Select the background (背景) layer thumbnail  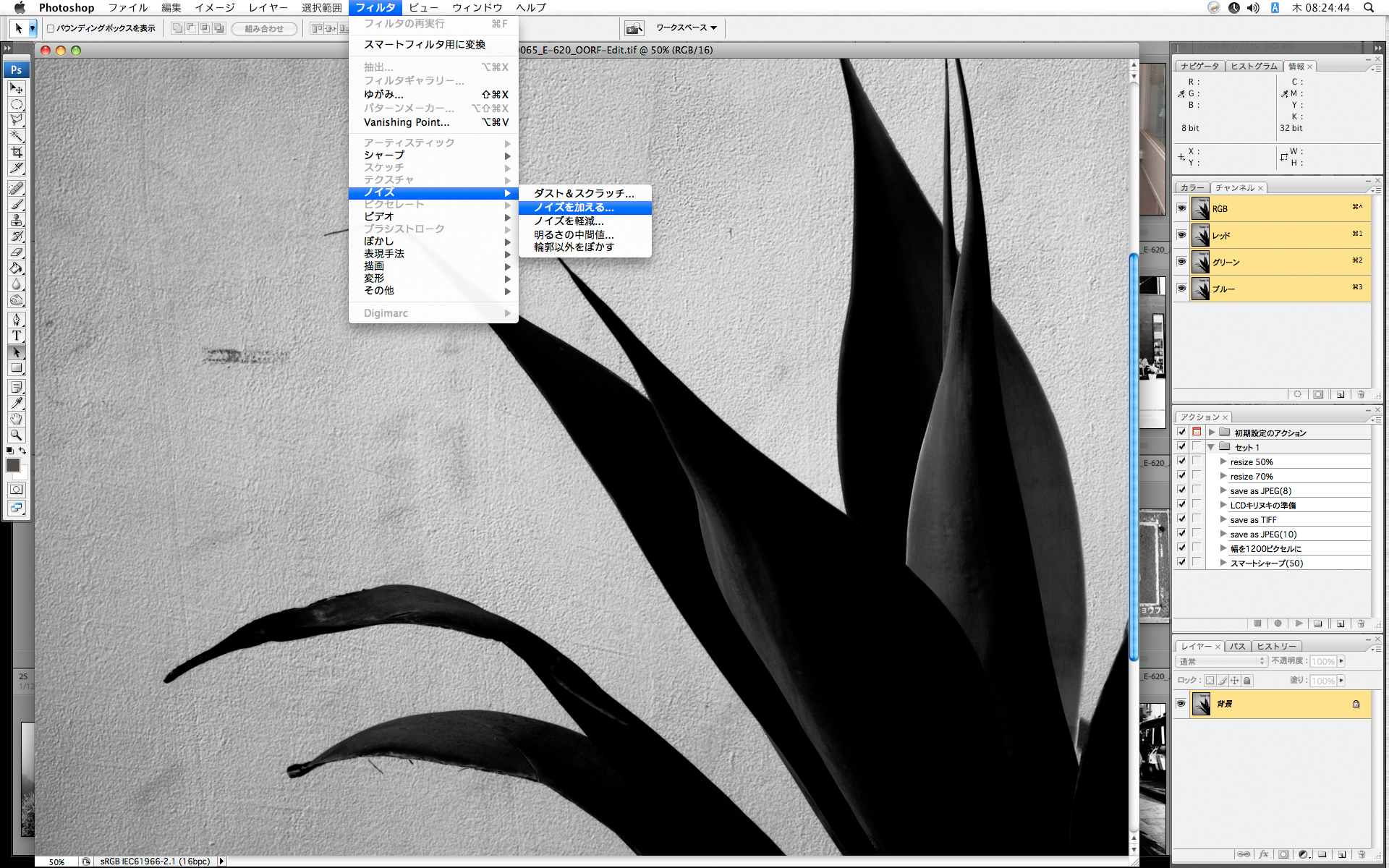coord(1201,704)
